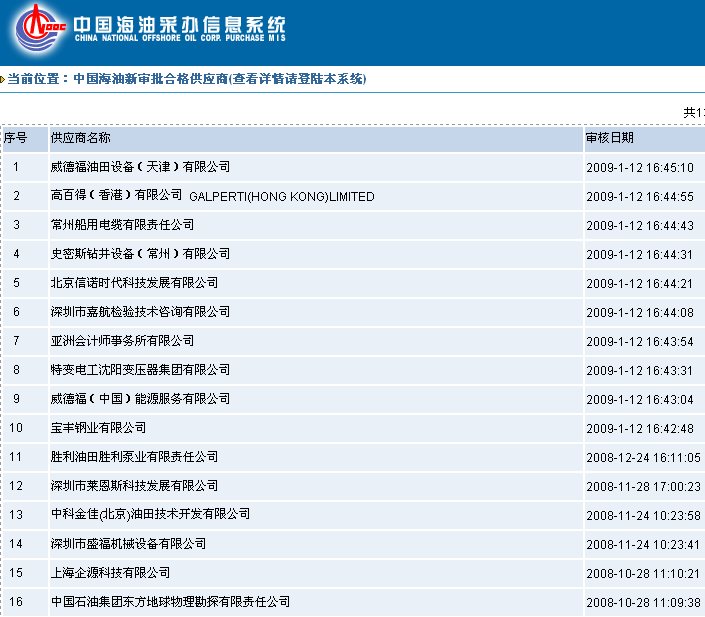This screenshot has width=705, height=617.
Task: Select supplier 北京信诺时代科技发展有限公司
Action: 134,282
